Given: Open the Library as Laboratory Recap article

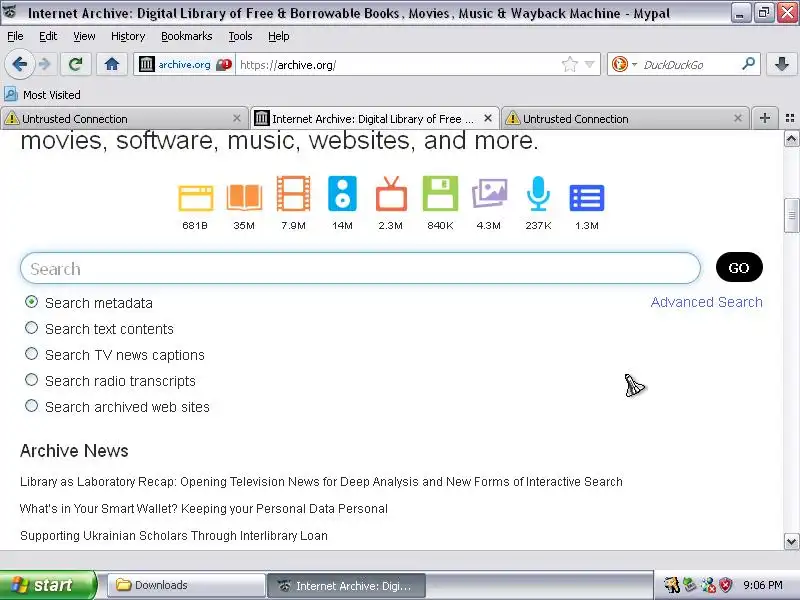Looking at the screenshot, I should click(321, 482).
